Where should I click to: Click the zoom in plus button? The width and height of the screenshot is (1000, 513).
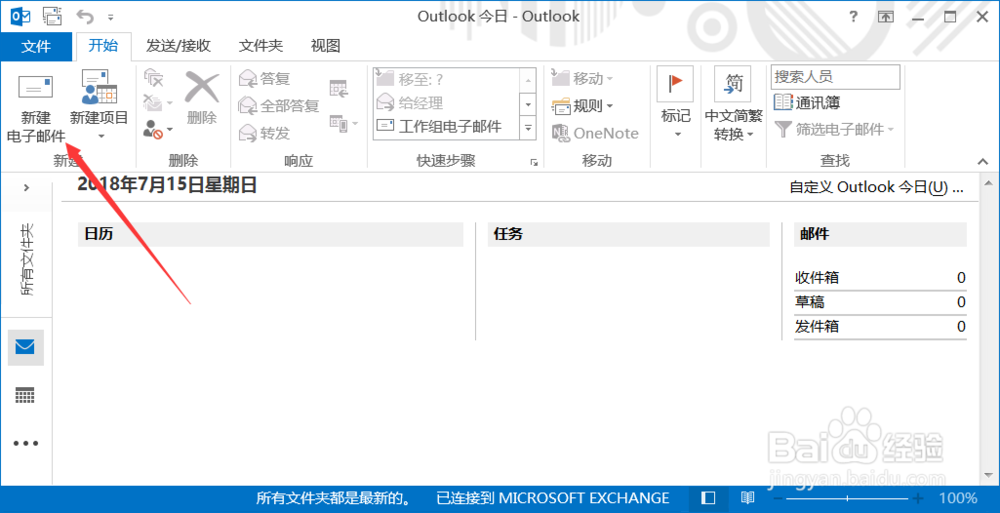pyautogui.click(x=918, y=498)
